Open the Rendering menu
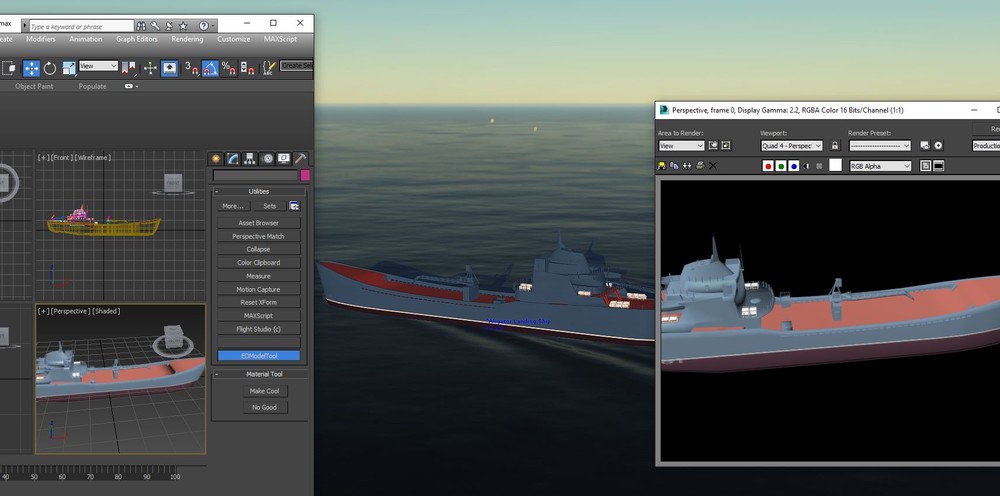Image resolution: width=1000 pixels, height=496 pixels. point(187,39)
